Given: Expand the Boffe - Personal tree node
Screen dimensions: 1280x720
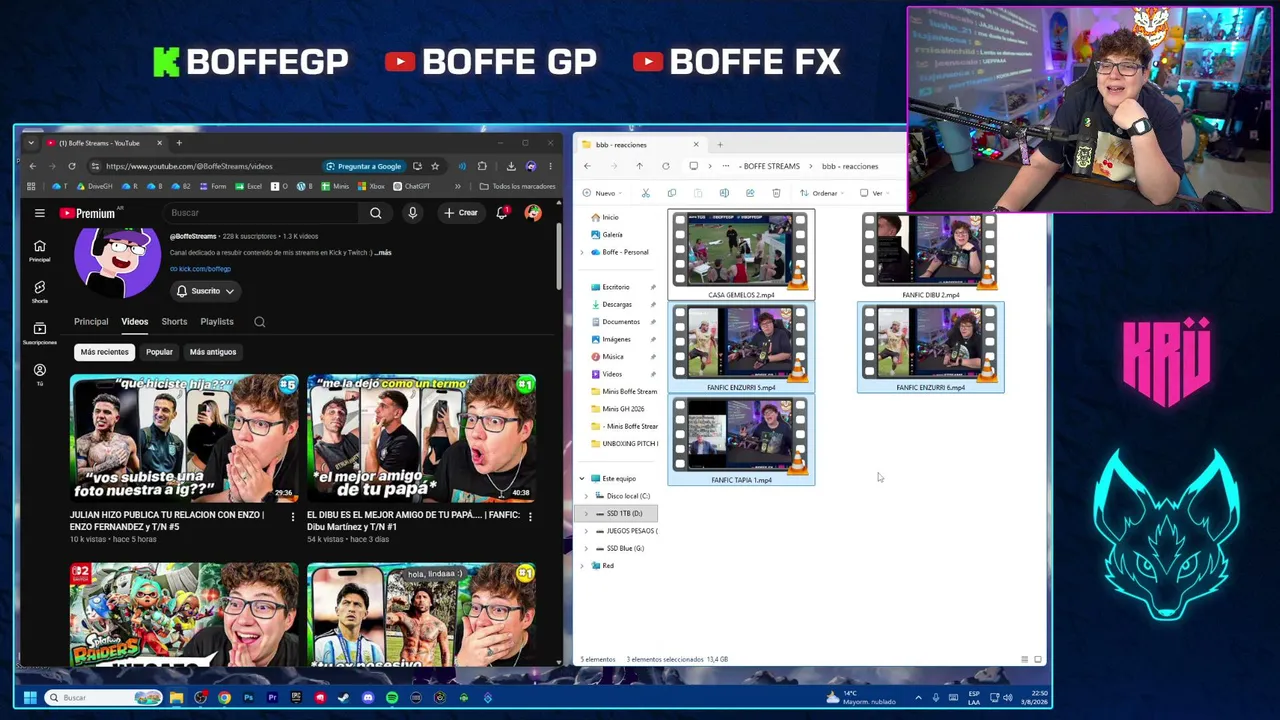Looking at the screenshot, I should 582,252.
